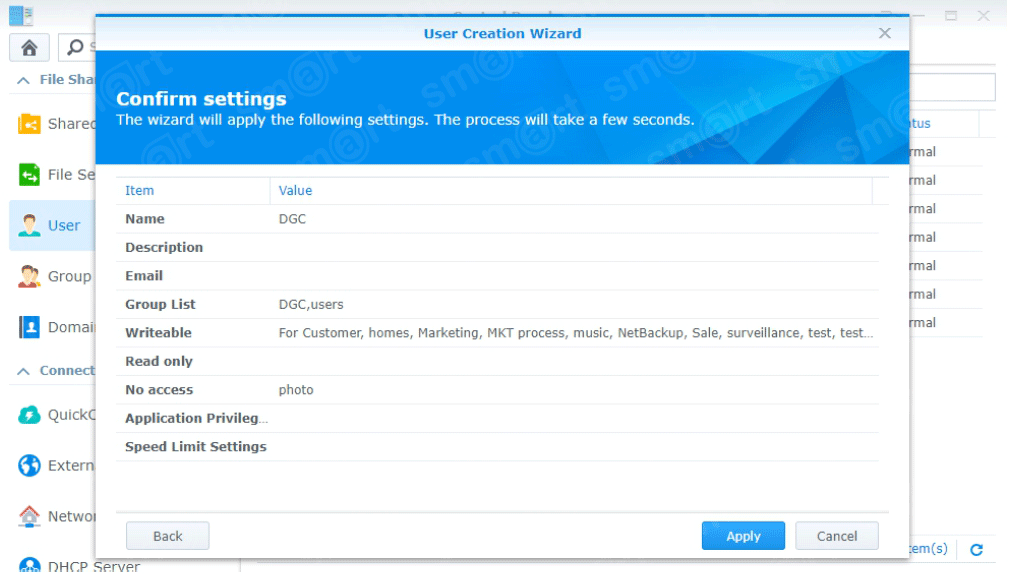Open the Shared Folder icon in sidebar
The width and height of the screenshot is (1009, 585).
29,124
